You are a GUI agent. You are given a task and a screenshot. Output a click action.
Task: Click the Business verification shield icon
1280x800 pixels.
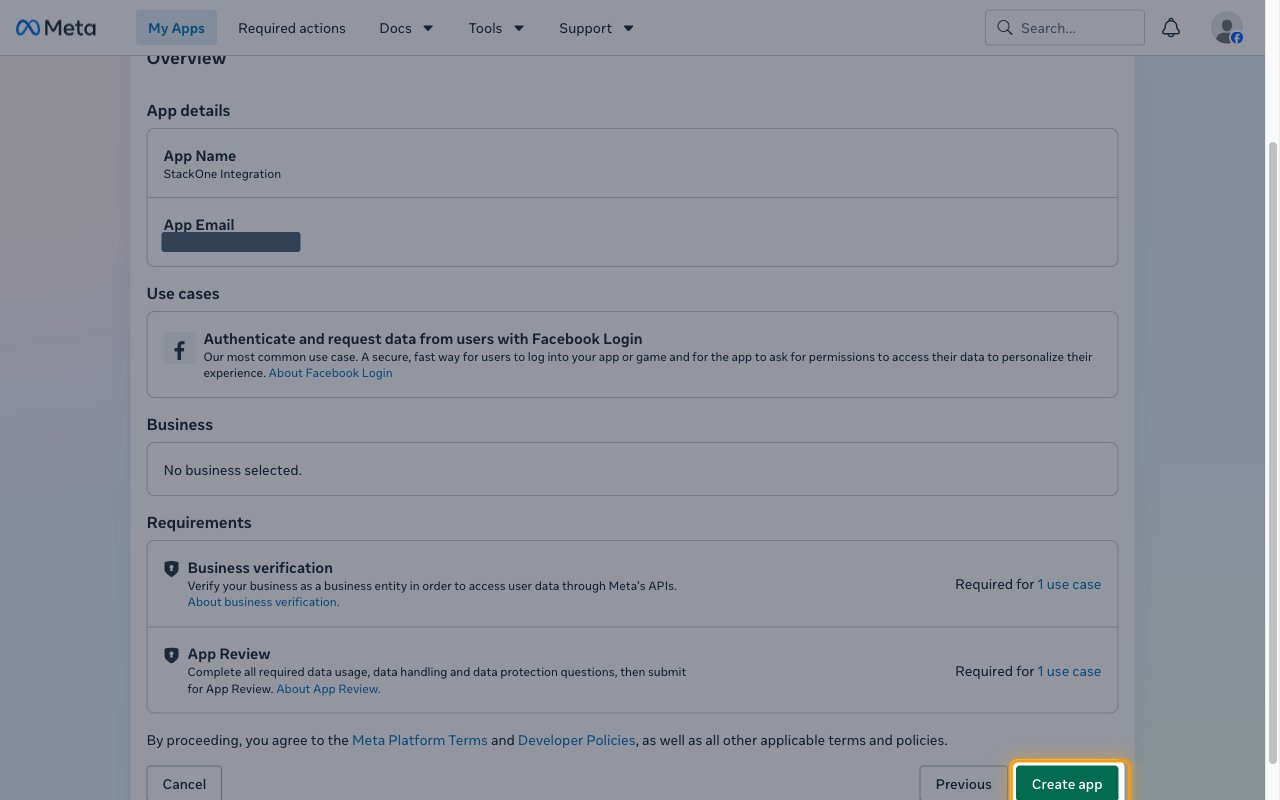(171, 568)
